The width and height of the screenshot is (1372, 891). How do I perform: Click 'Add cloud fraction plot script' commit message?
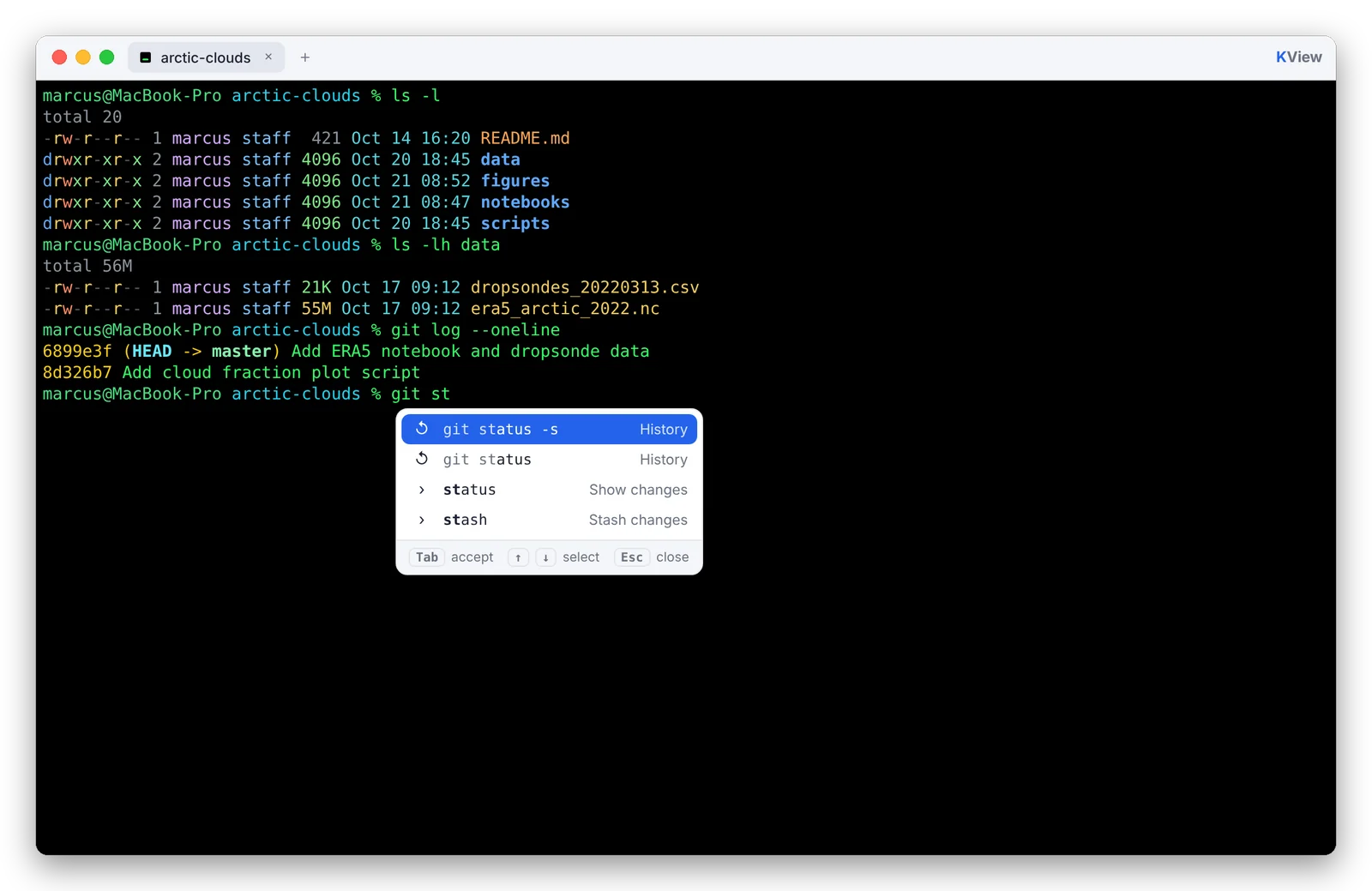tap(271, 373)
